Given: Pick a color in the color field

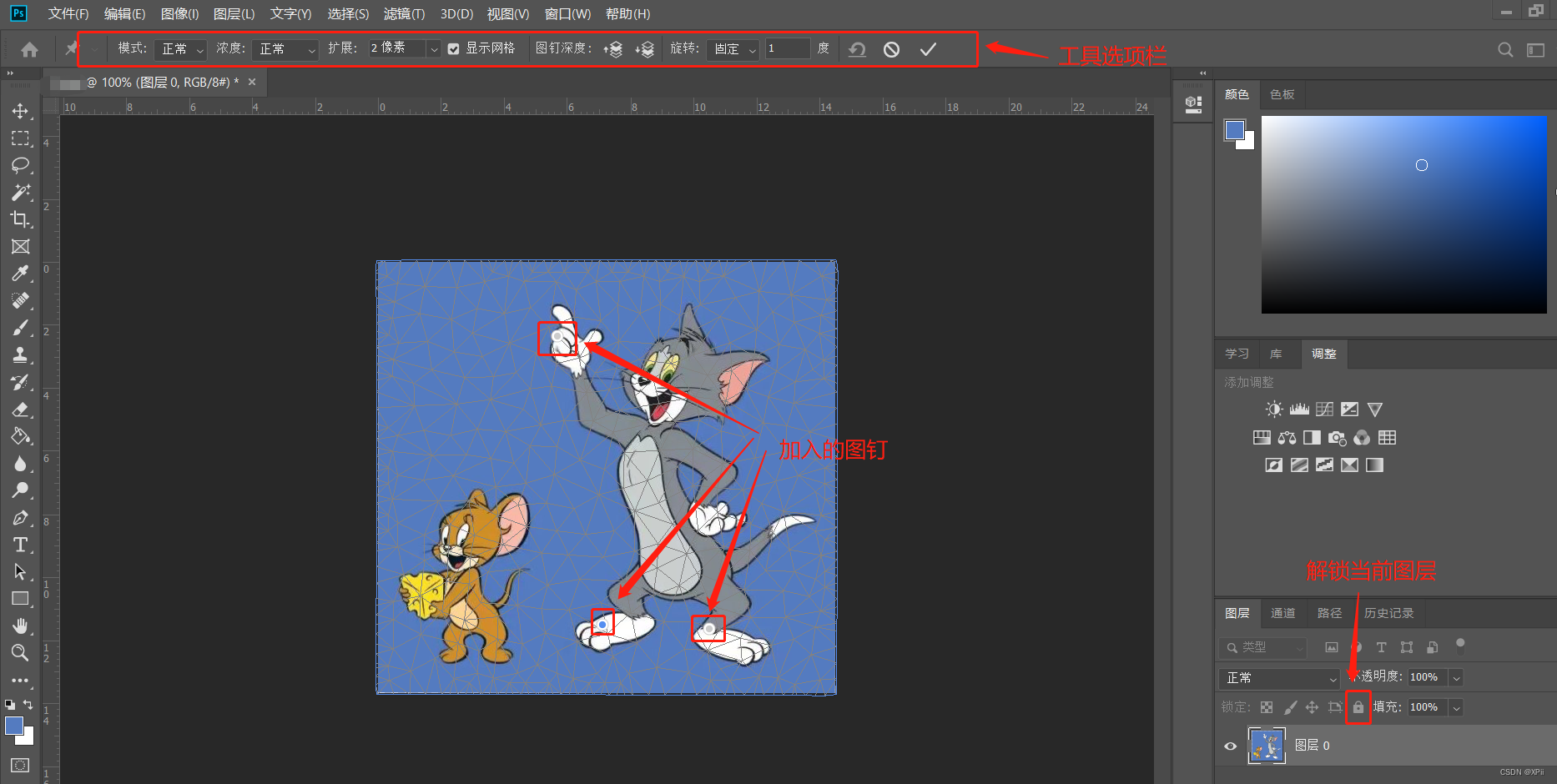Looking at the screenshot, I should tap(1404, 215).
